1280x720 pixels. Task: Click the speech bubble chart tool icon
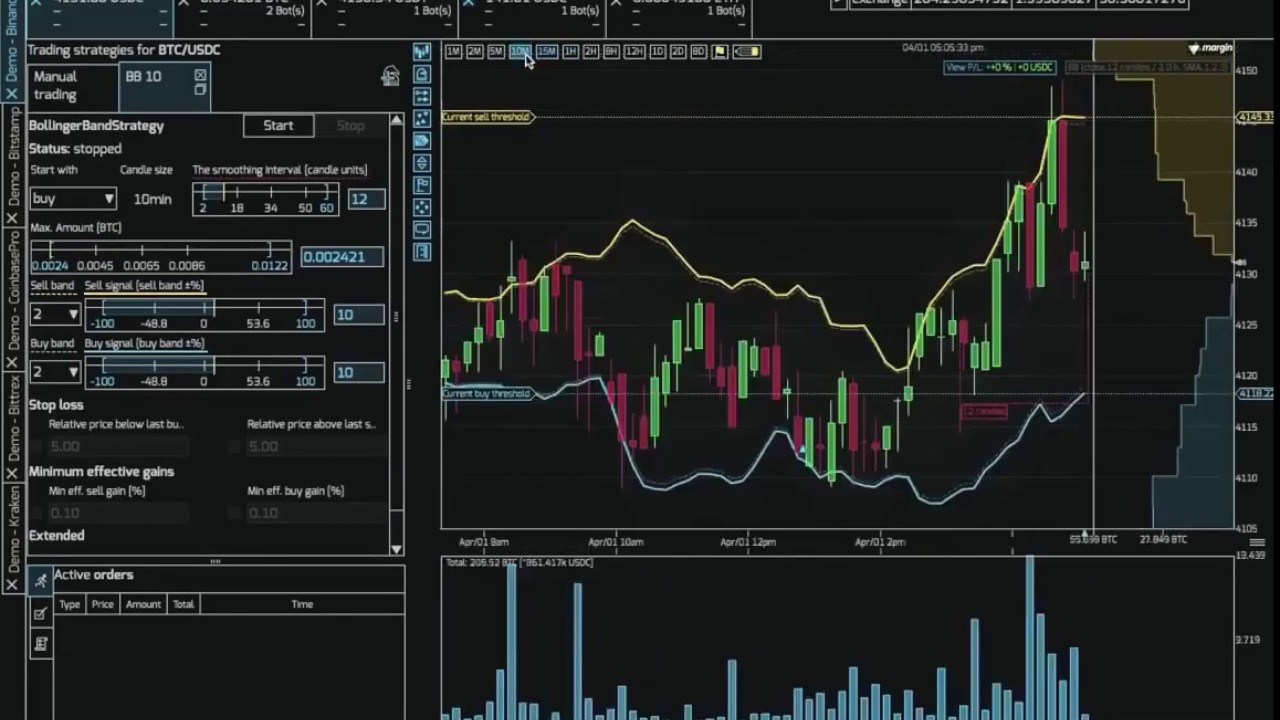(x=422, y=230)
